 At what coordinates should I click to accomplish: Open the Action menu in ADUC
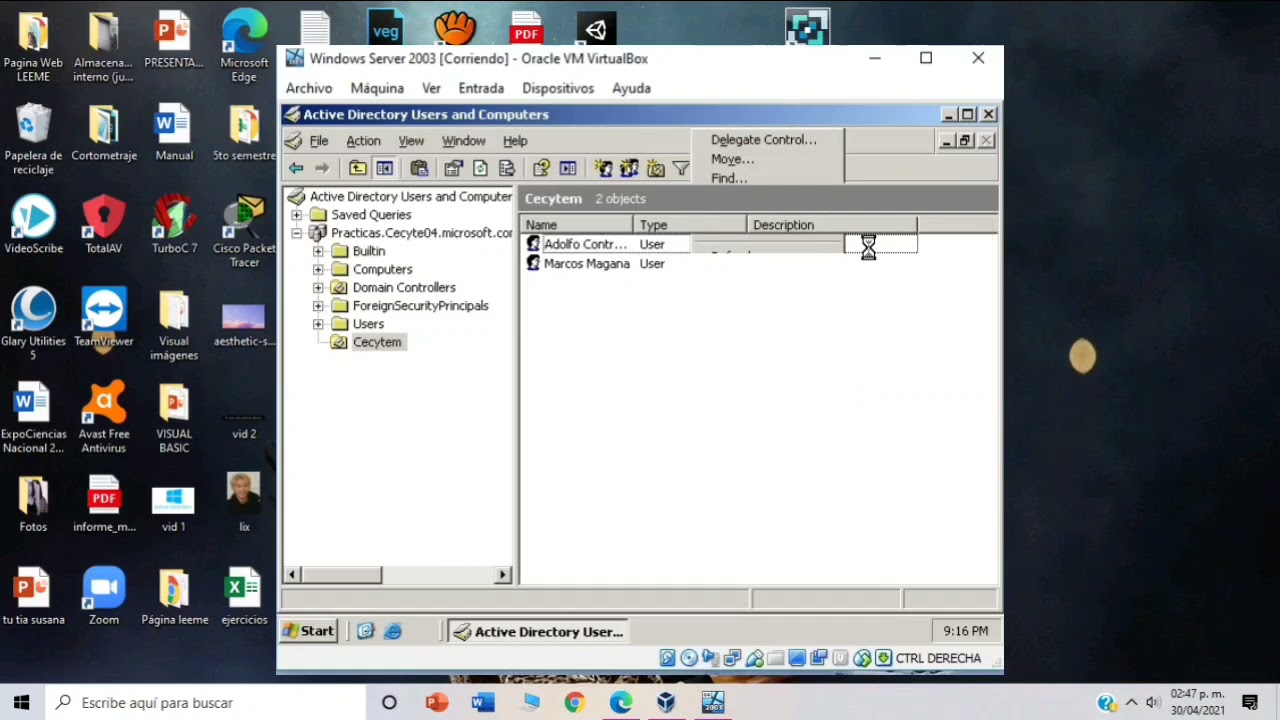(363, 141)
